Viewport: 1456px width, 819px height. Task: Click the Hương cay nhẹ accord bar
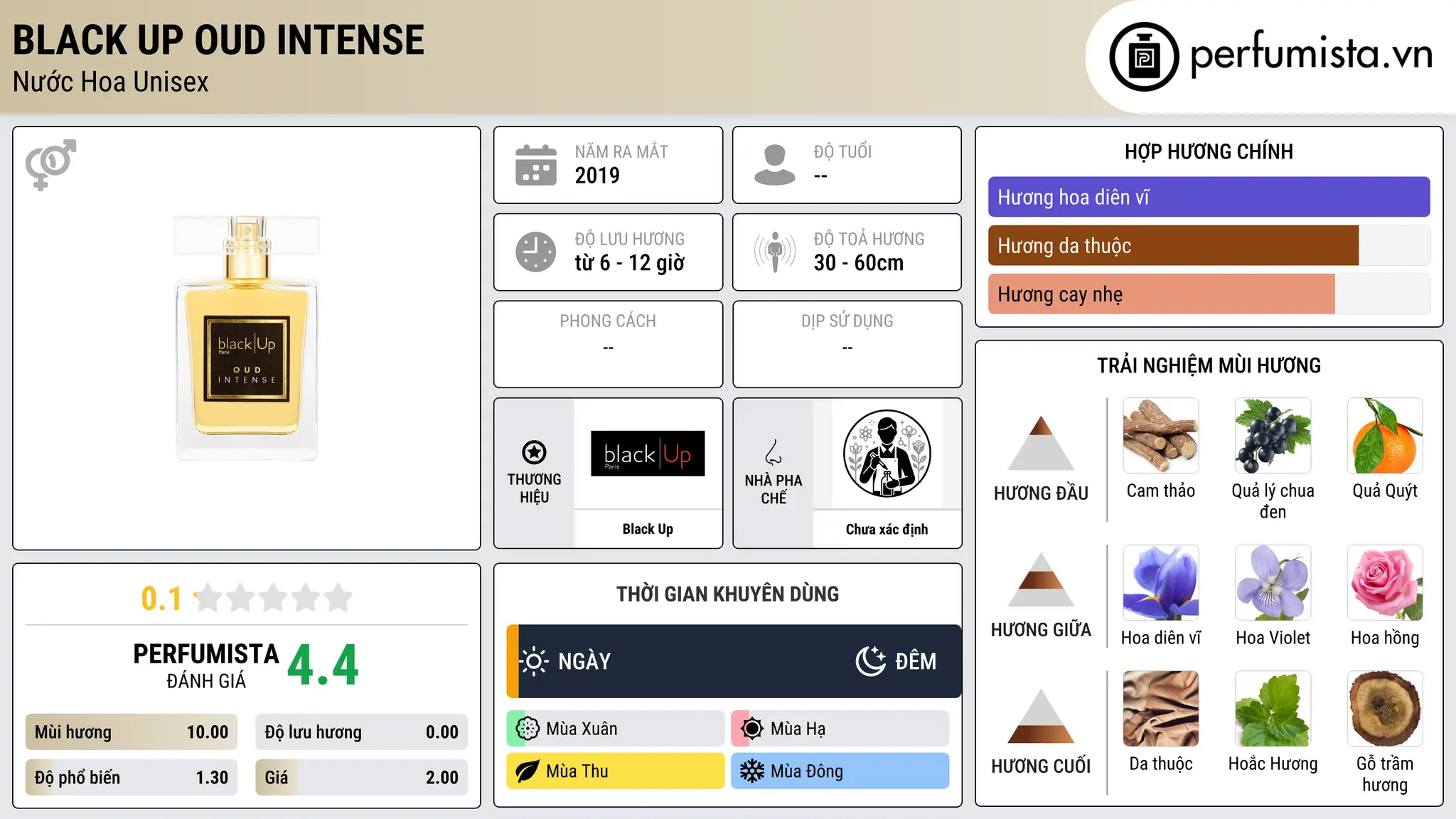click(x=1209, y=294)
